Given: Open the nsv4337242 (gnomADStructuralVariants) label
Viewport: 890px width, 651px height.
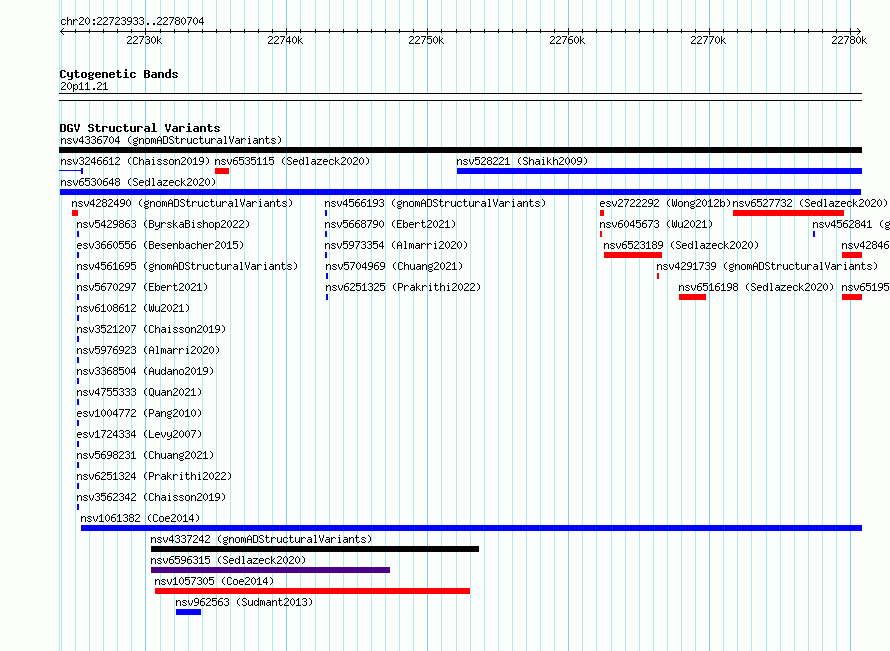Looking at the screenshot, I should click(x=261, y=539).
